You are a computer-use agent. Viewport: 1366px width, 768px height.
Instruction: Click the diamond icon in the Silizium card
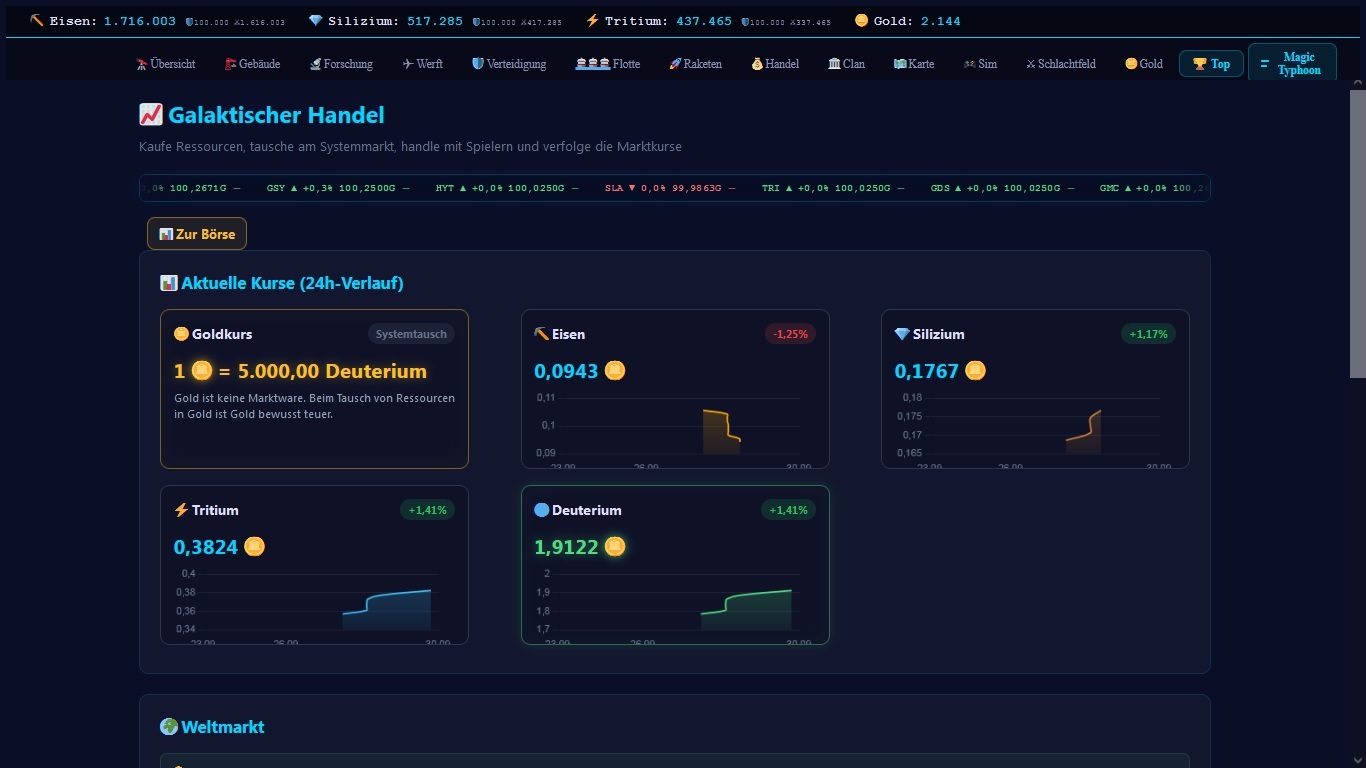(902, 334)
